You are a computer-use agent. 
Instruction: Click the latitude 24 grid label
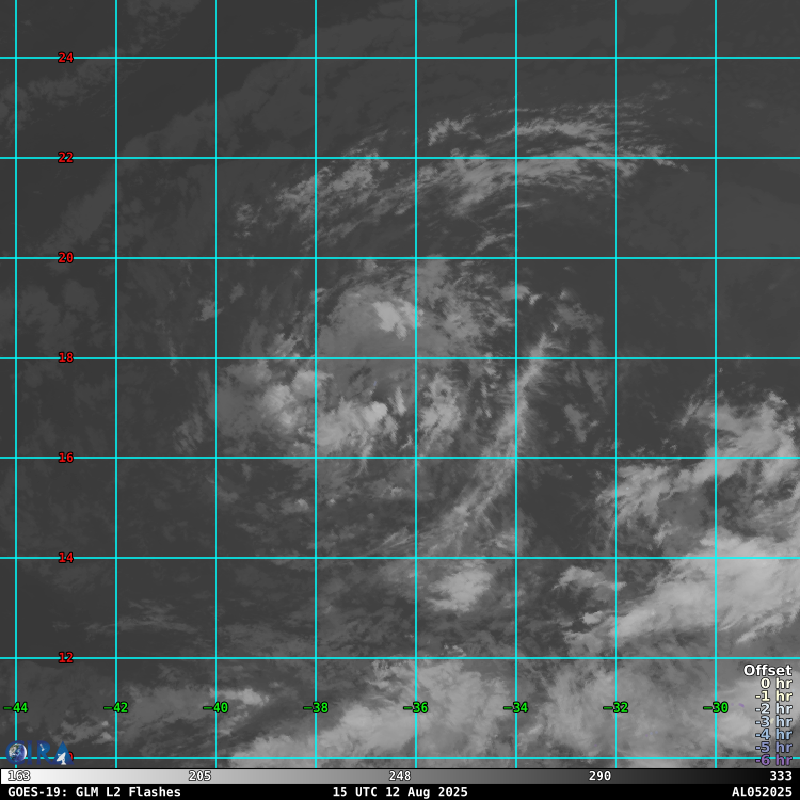[x=66, y=58]
